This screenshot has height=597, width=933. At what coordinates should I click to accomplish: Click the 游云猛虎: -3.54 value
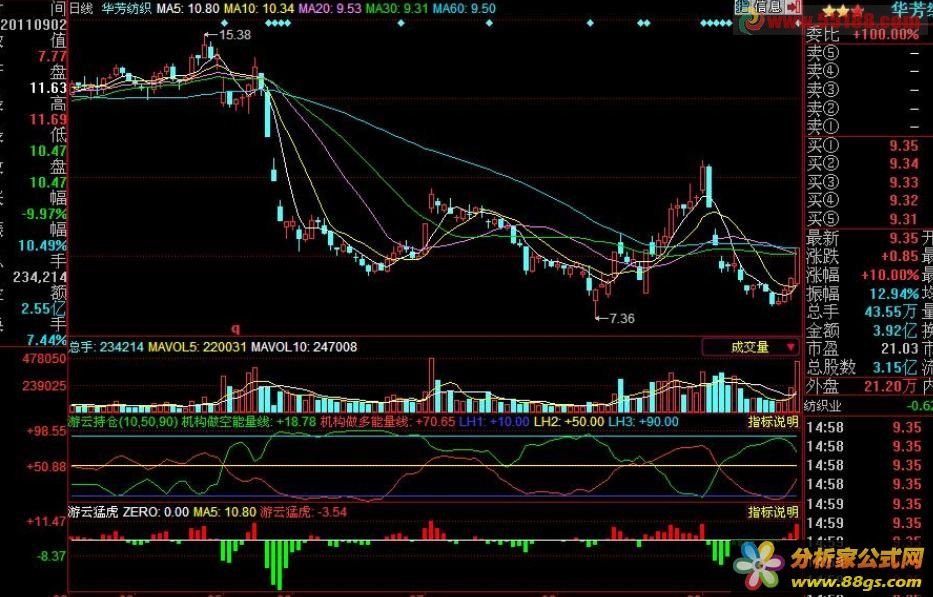point(303,512)
